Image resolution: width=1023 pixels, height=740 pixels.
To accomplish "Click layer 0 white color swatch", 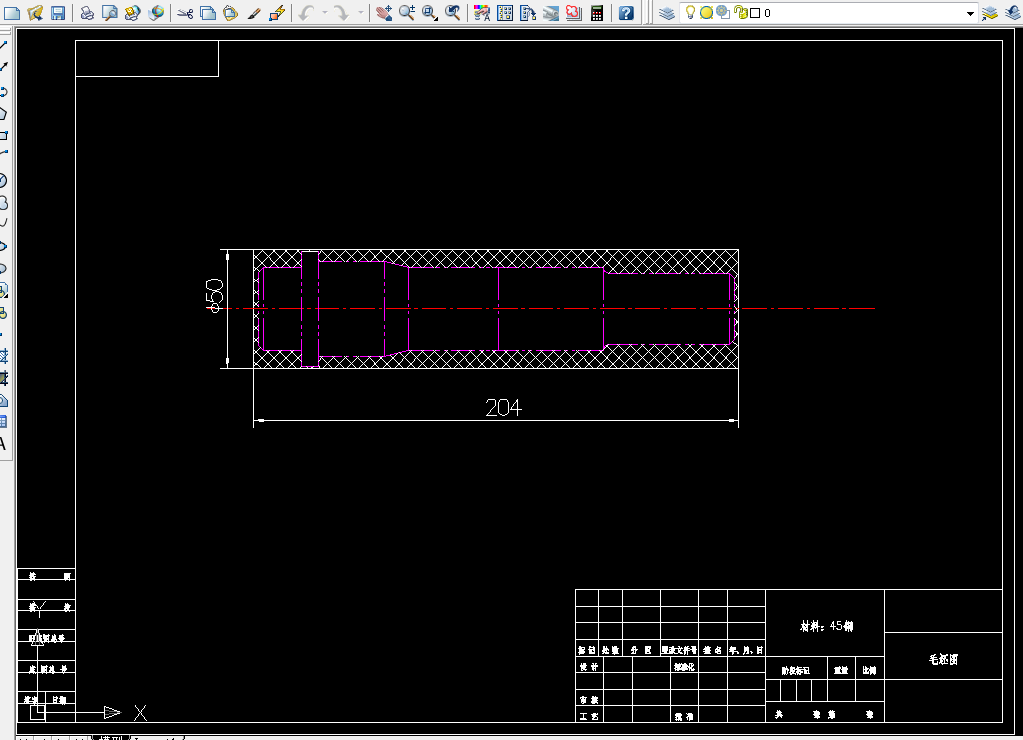I will (x=756, y=13).
